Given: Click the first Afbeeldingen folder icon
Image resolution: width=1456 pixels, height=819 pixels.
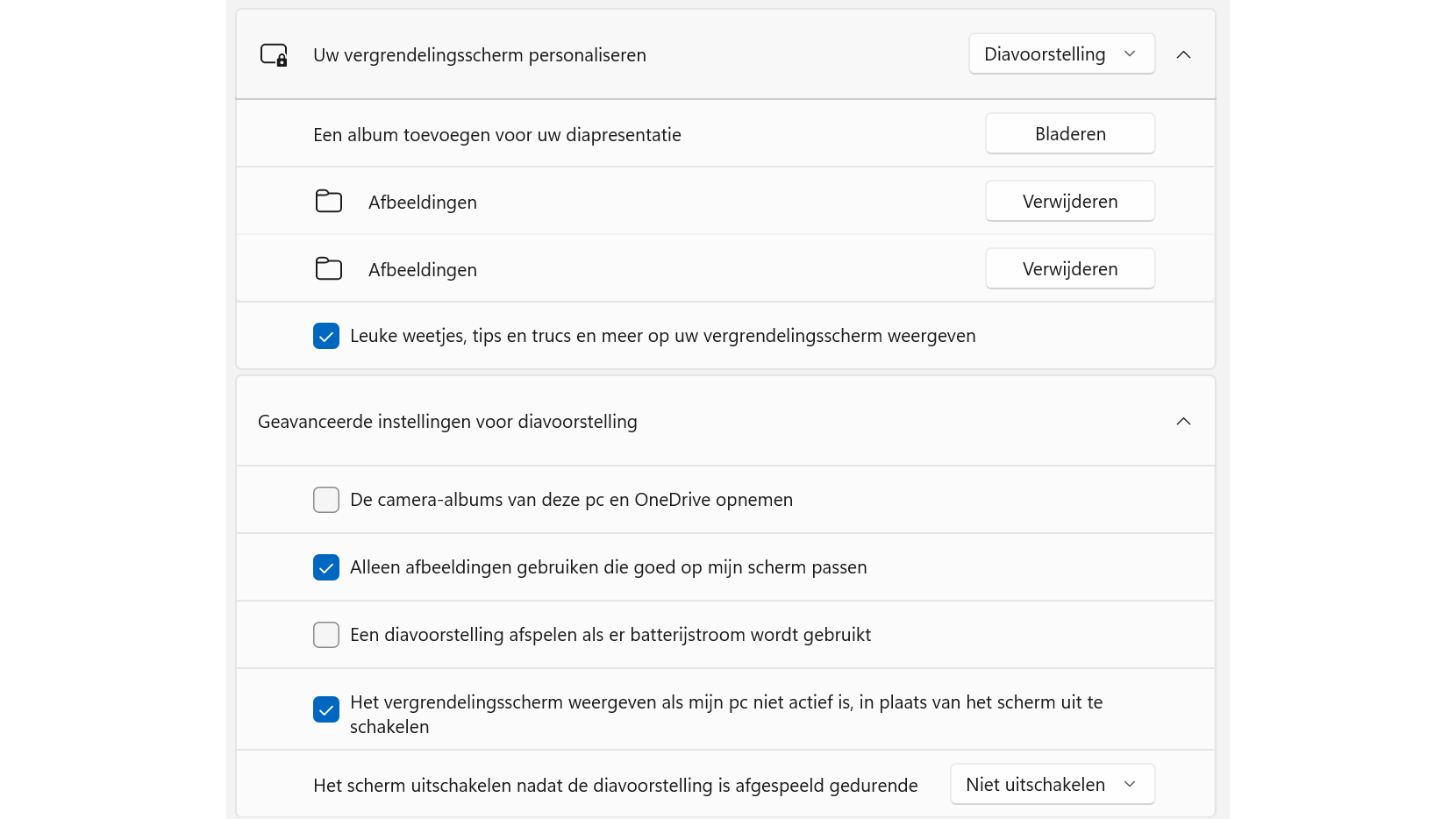Looking at the screenshot, I should [x=329, y=202].
